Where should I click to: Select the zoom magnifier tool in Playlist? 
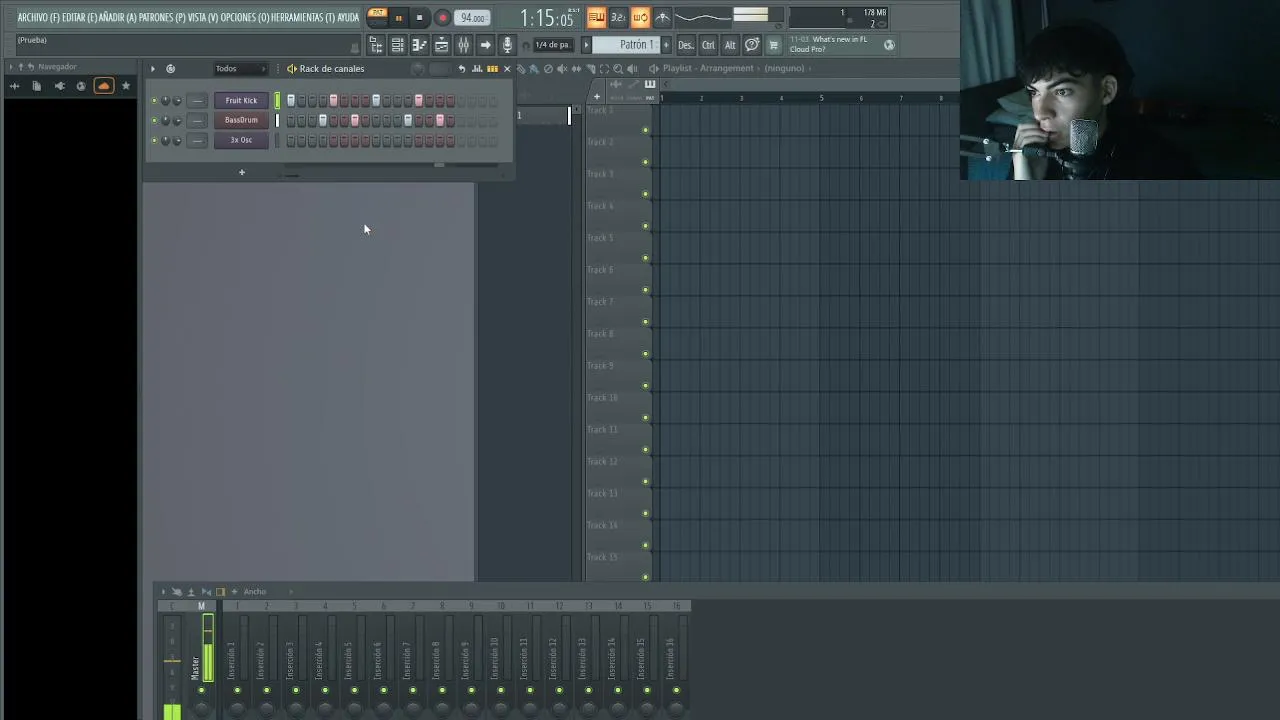[619, 68]
